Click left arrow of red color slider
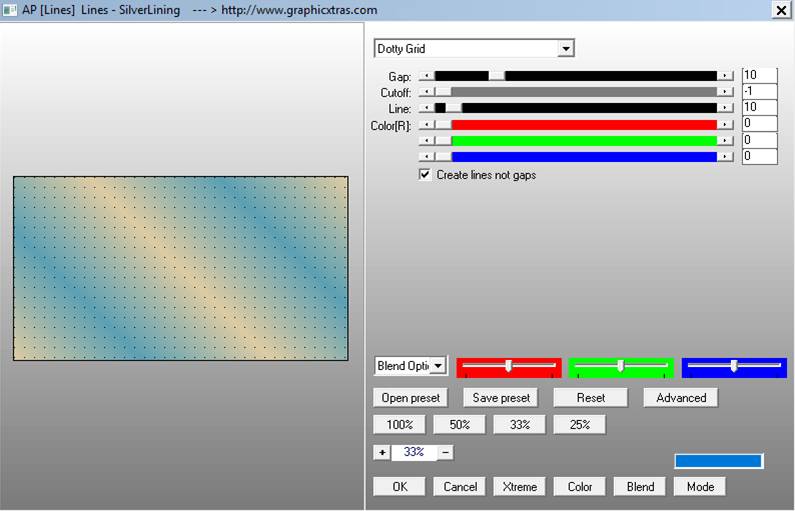 pos(427,125)
